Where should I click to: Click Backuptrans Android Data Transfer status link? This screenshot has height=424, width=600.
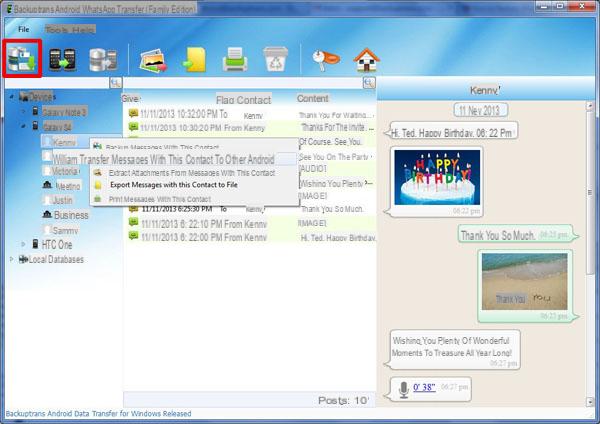pos(98,414)
